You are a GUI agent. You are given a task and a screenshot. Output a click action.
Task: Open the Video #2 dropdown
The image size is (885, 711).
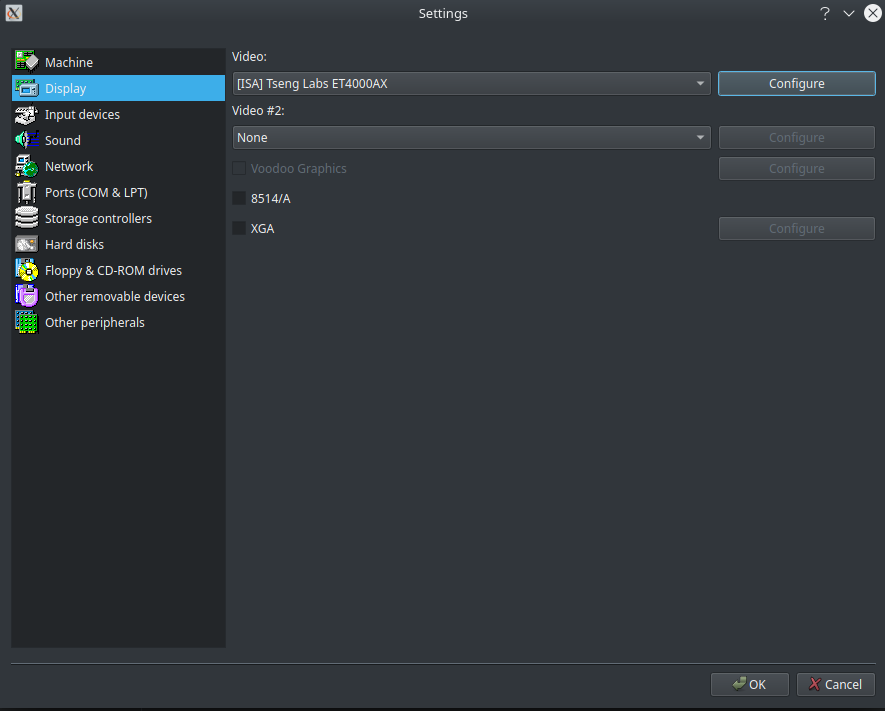point(471,138)
